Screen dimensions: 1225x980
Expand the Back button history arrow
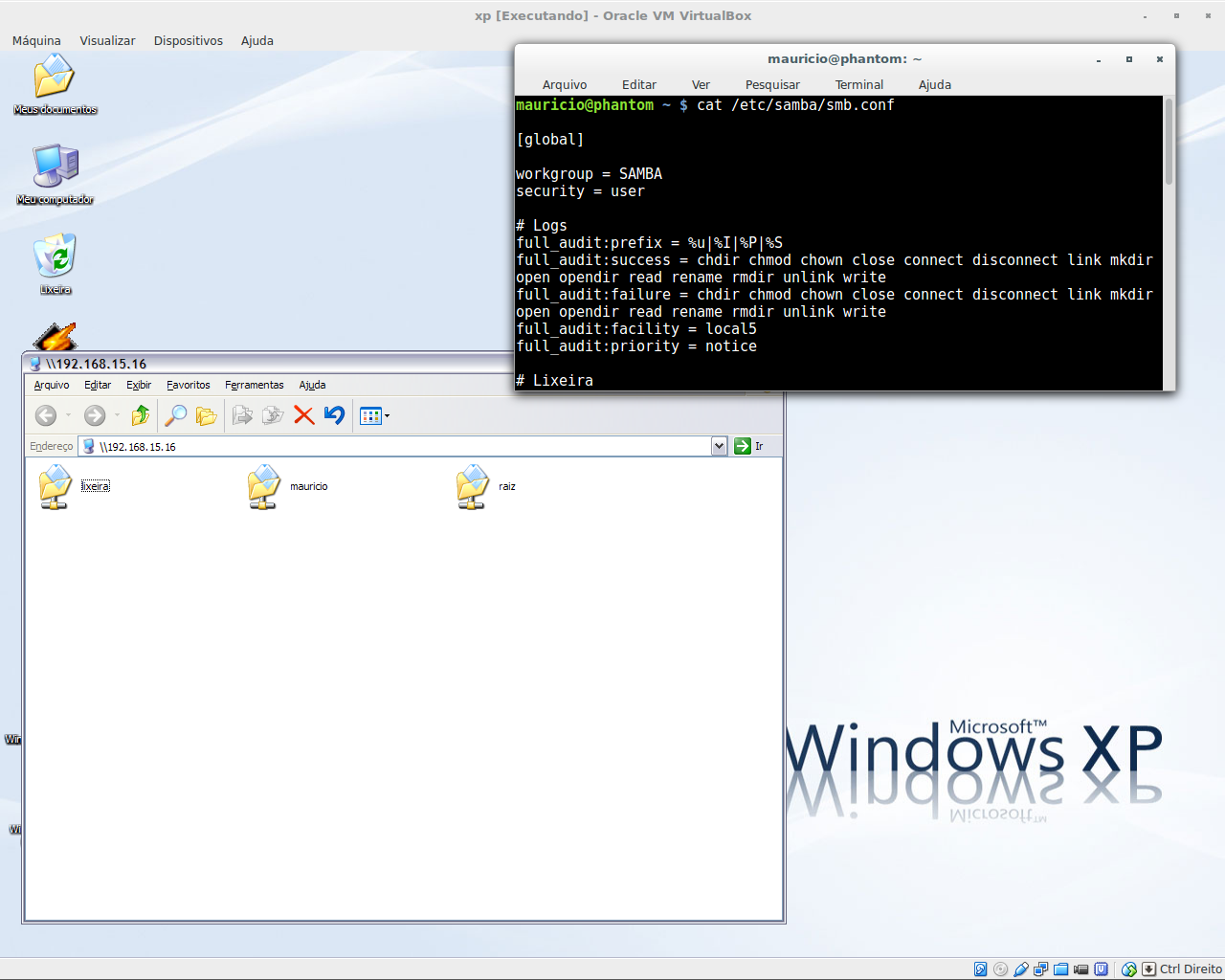pos(68,415)
